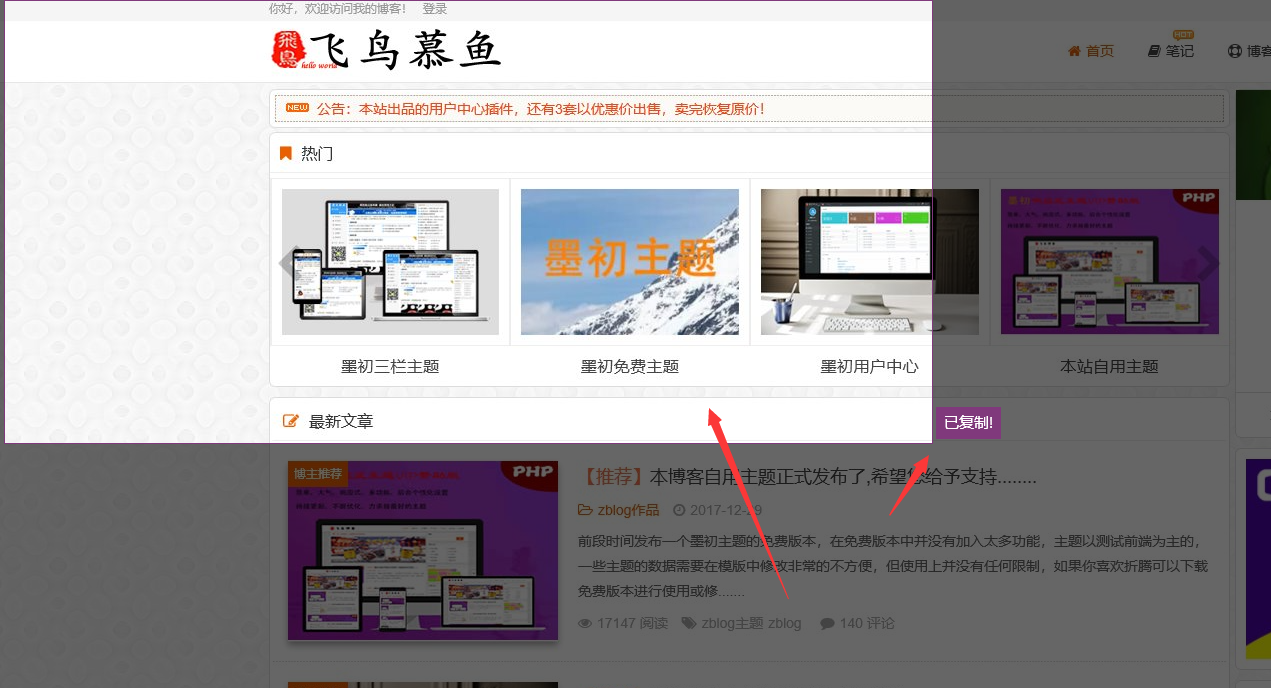1271x688 pixels.
Task: Click the lifebuoy icon next to 博客 nav item
Action: coord(1235,50)
